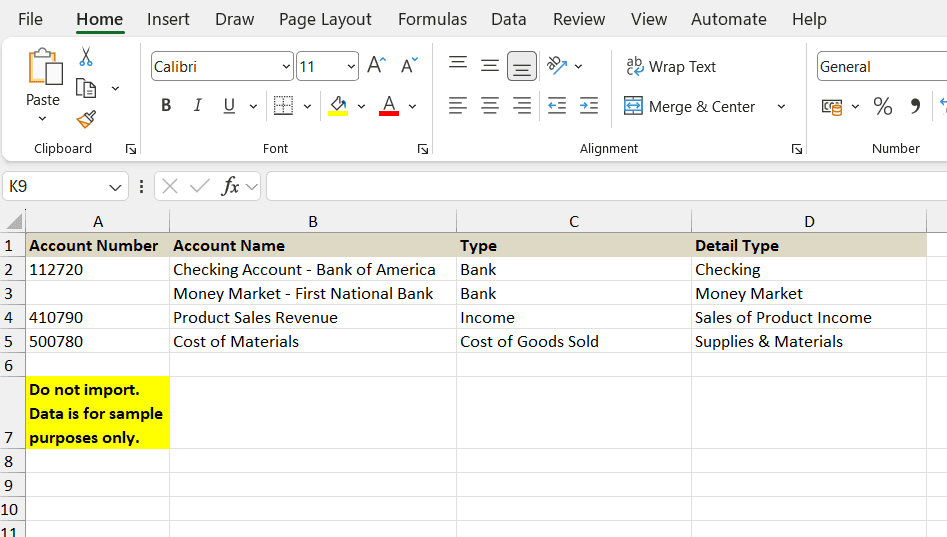947x537 pixels.
Task: Toggle Bottom Align button
Action: (x=522, y=66)
